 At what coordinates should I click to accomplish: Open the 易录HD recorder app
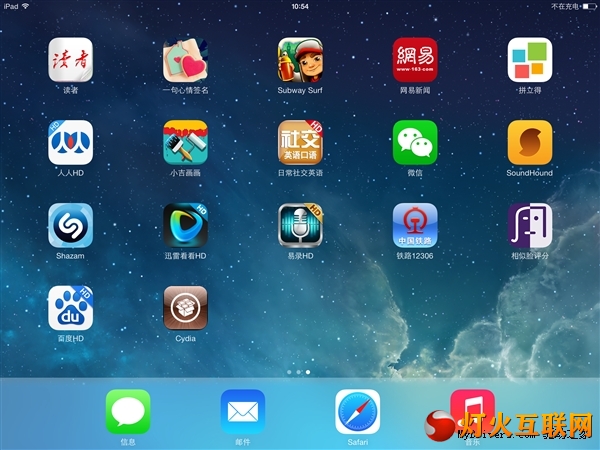tap(300, 225)
